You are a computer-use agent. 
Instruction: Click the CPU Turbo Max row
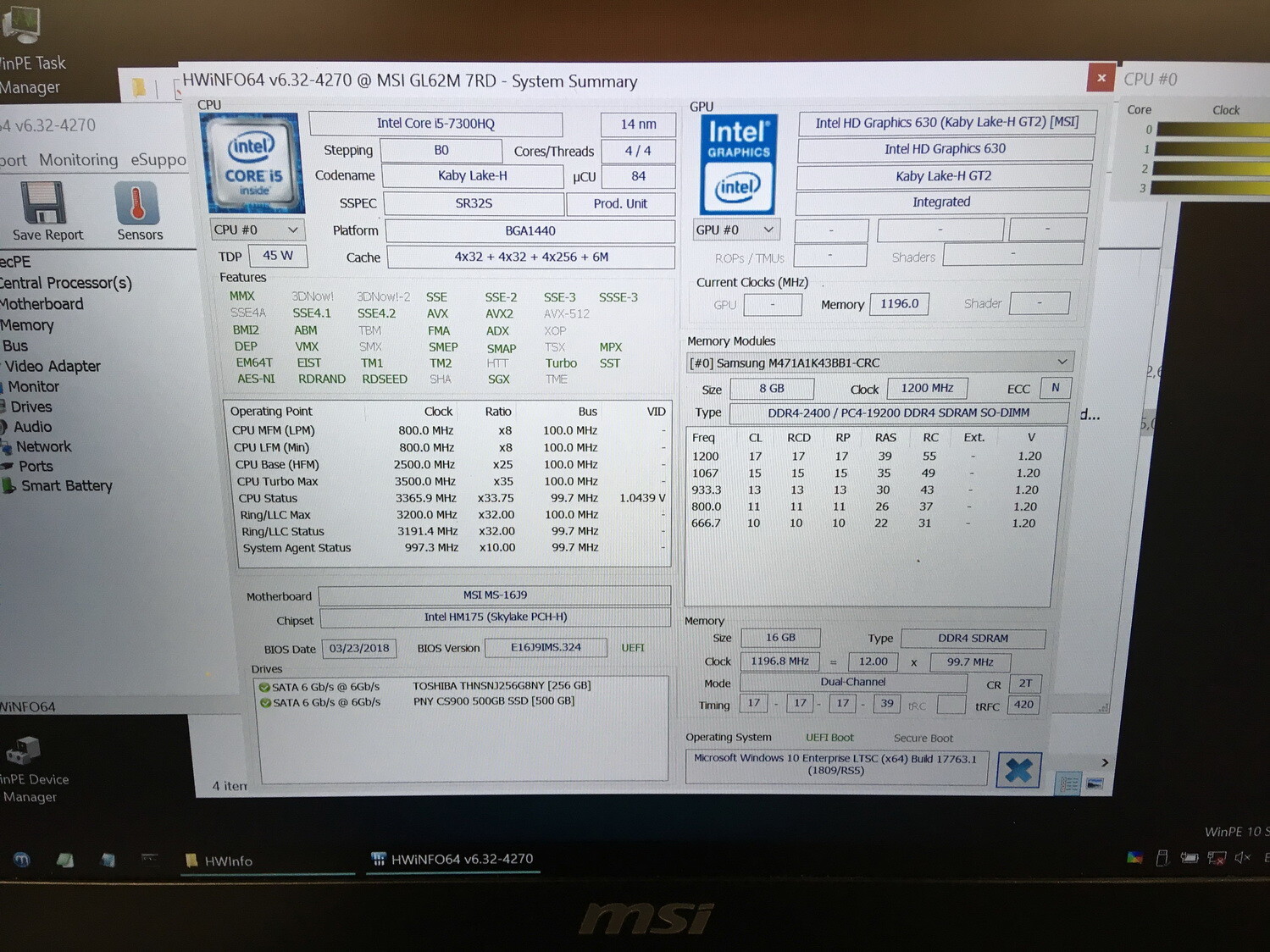tap(450, 481)
